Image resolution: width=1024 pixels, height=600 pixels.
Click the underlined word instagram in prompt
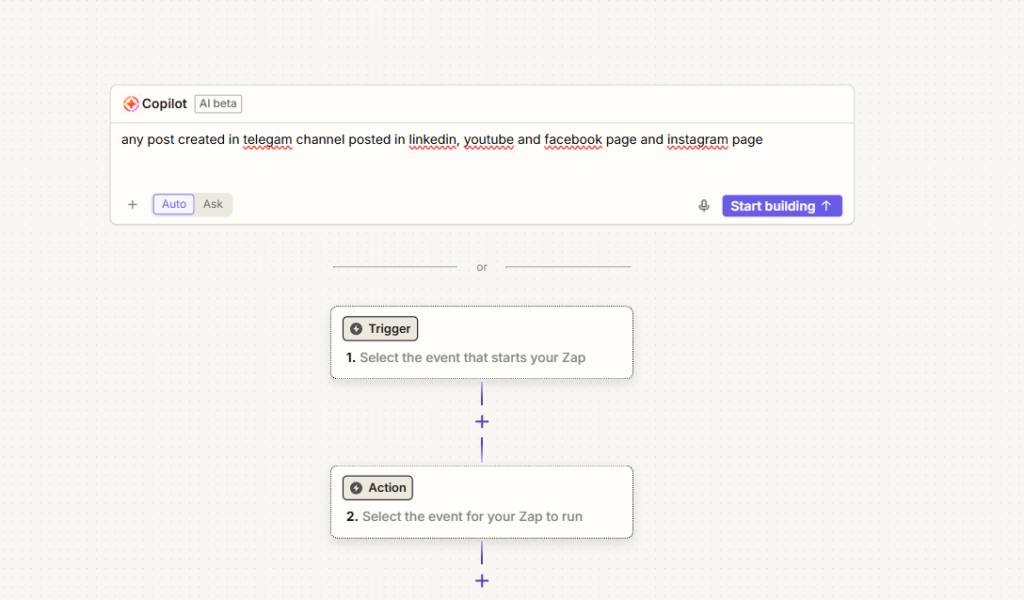pos(697,140)
